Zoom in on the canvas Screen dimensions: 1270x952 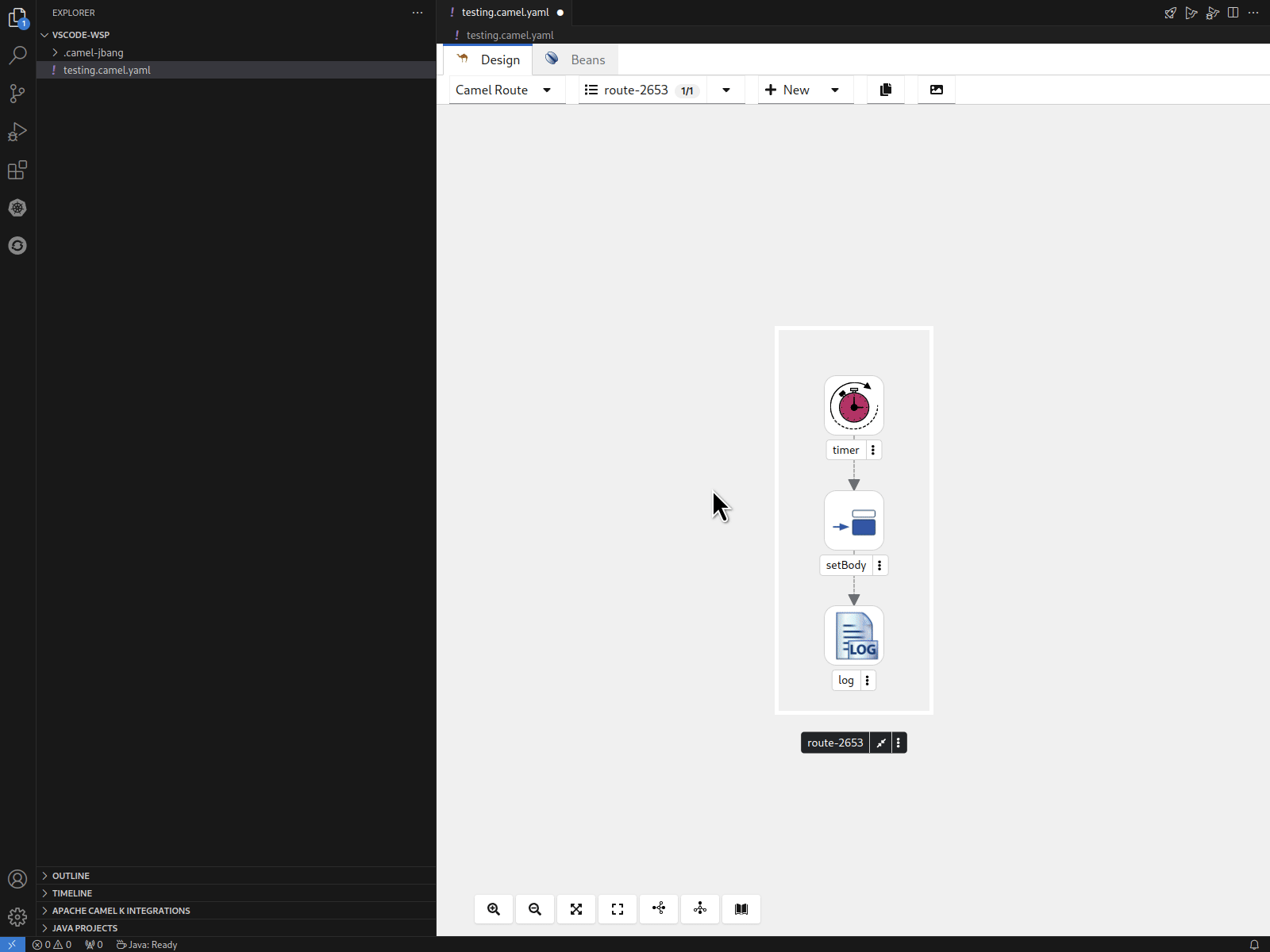494,909
